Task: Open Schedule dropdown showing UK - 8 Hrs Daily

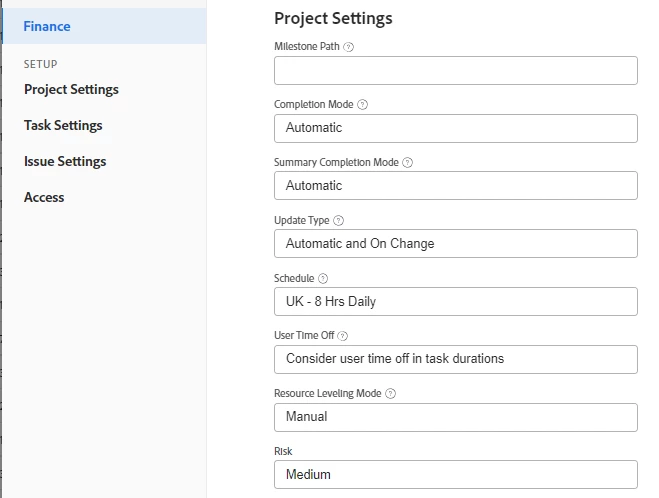Action: point(455,301)
